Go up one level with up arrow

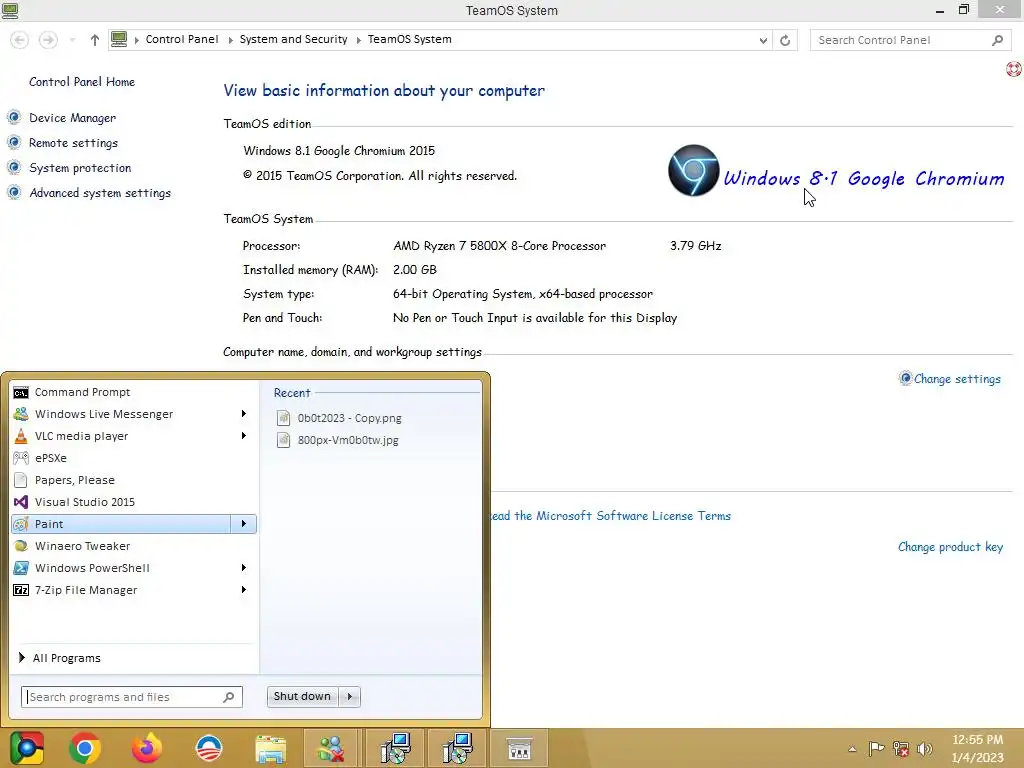[x=95, y=40]
